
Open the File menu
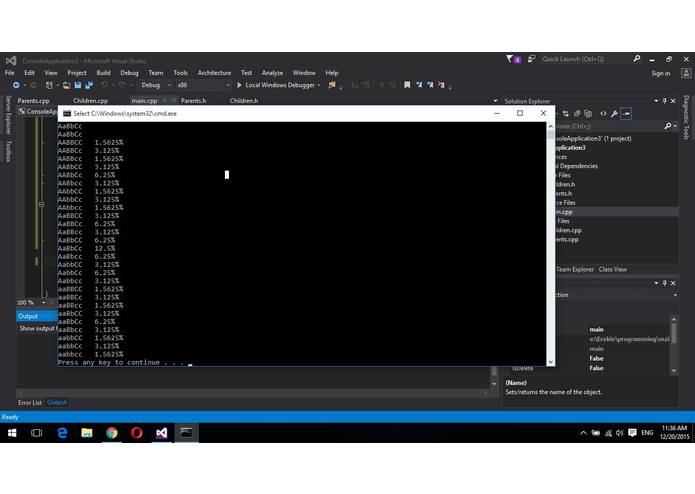[10, 73]
